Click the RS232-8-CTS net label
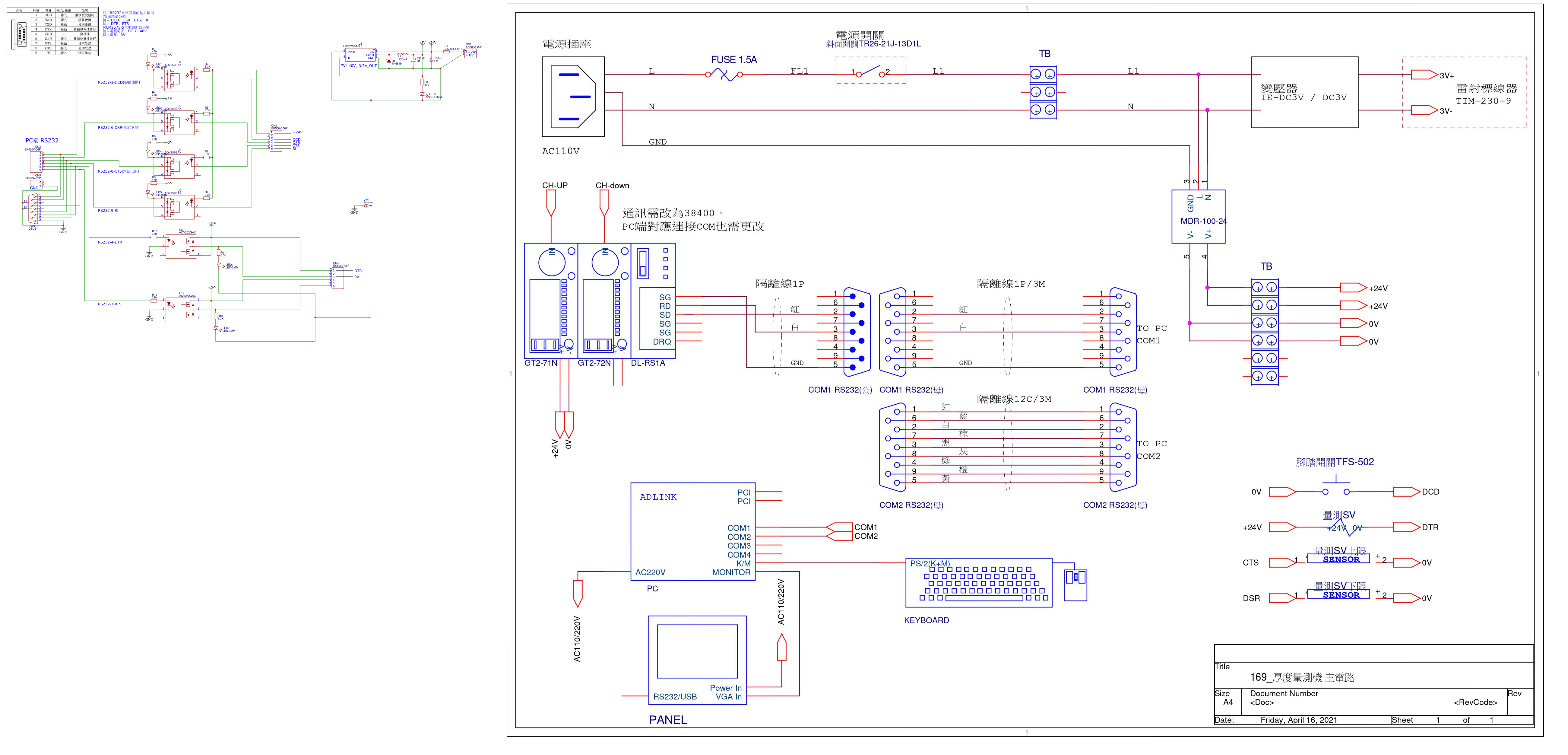This screenshot has width=1568, height=755. tap(119, 172)
